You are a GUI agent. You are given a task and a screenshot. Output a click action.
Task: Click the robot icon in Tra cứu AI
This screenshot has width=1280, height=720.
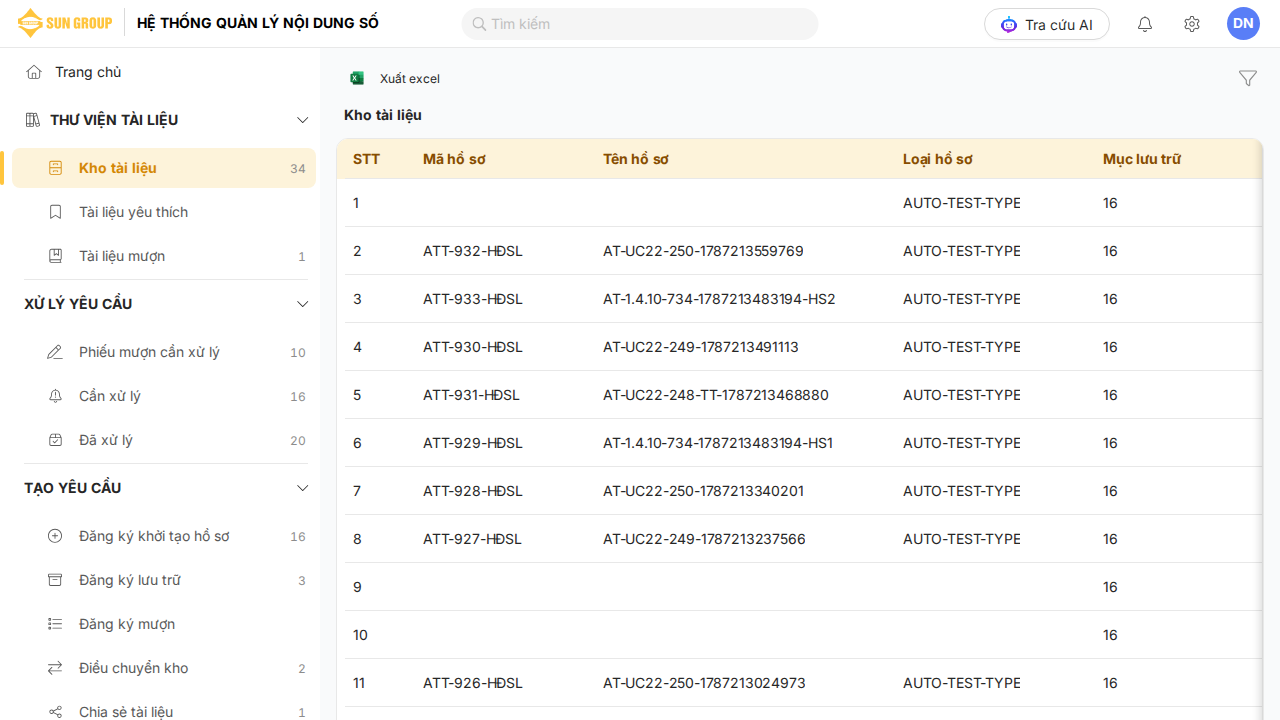point(1009,25)
